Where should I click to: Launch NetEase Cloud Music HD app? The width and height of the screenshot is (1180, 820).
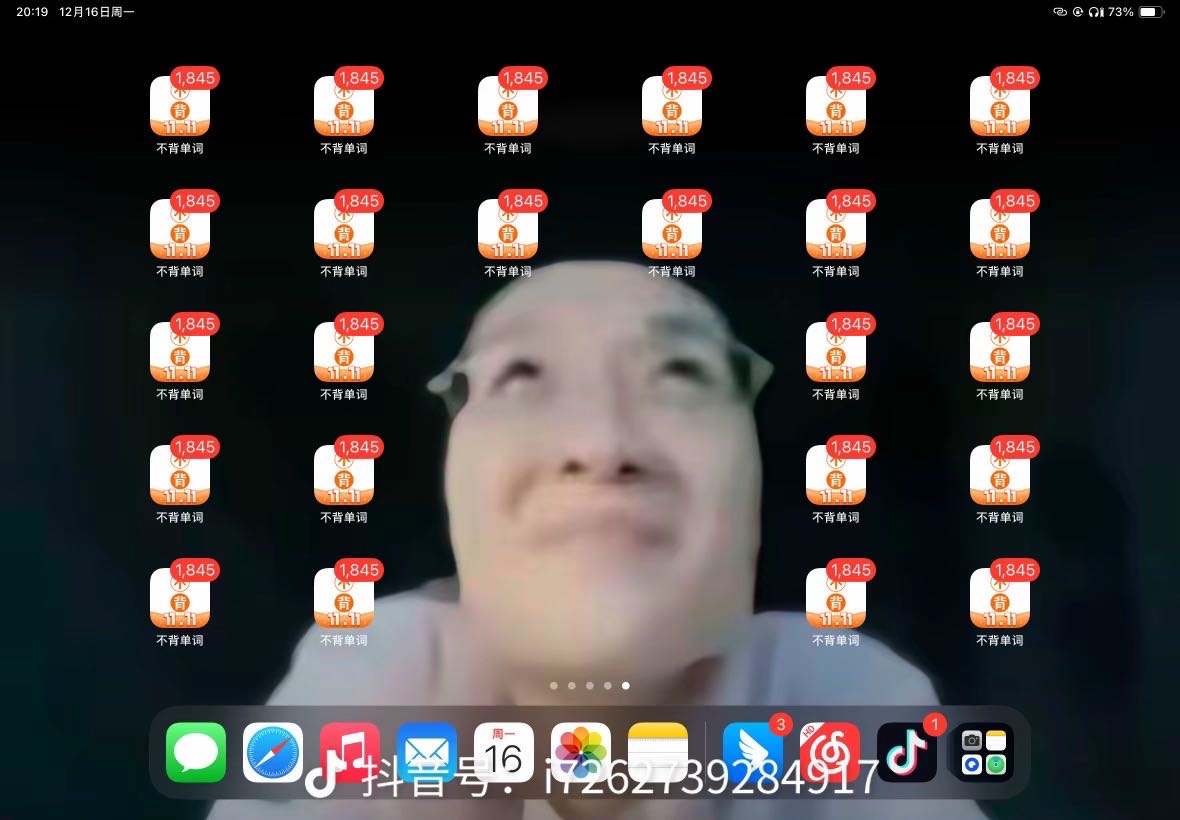pyautogui.click(x=829, y=752)
